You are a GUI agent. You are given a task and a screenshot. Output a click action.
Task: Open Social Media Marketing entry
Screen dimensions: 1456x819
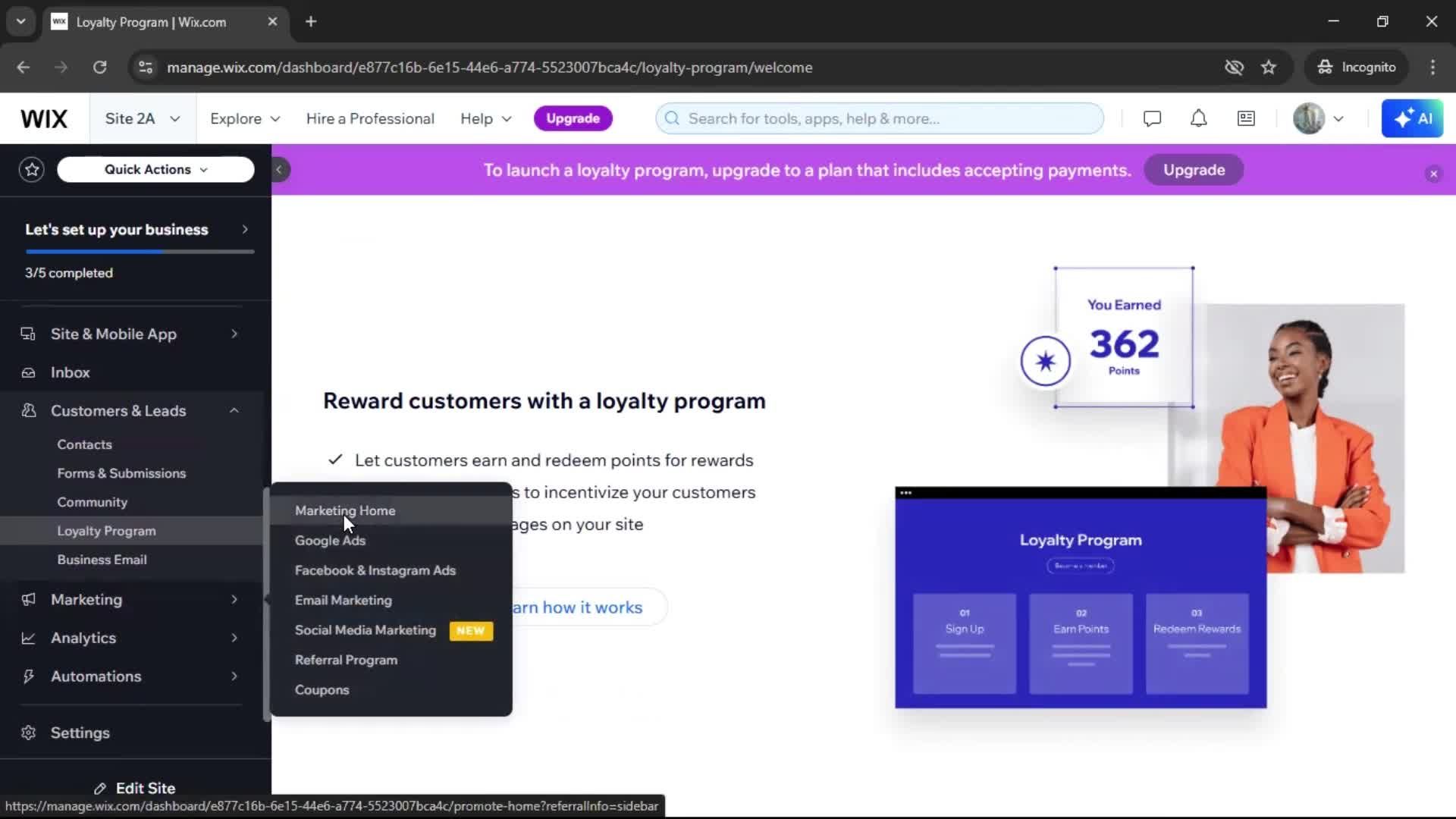click(391, 630)
